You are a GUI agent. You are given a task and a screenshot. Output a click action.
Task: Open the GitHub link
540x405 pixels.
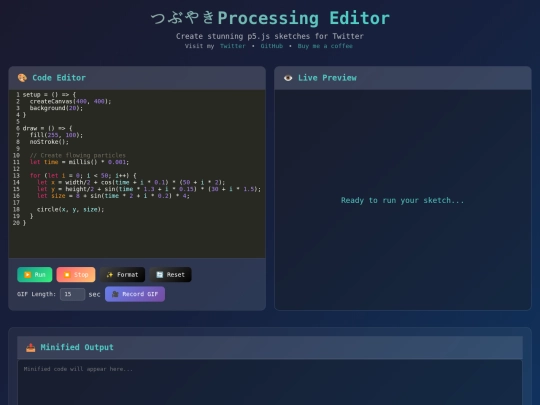click(271, 46)
